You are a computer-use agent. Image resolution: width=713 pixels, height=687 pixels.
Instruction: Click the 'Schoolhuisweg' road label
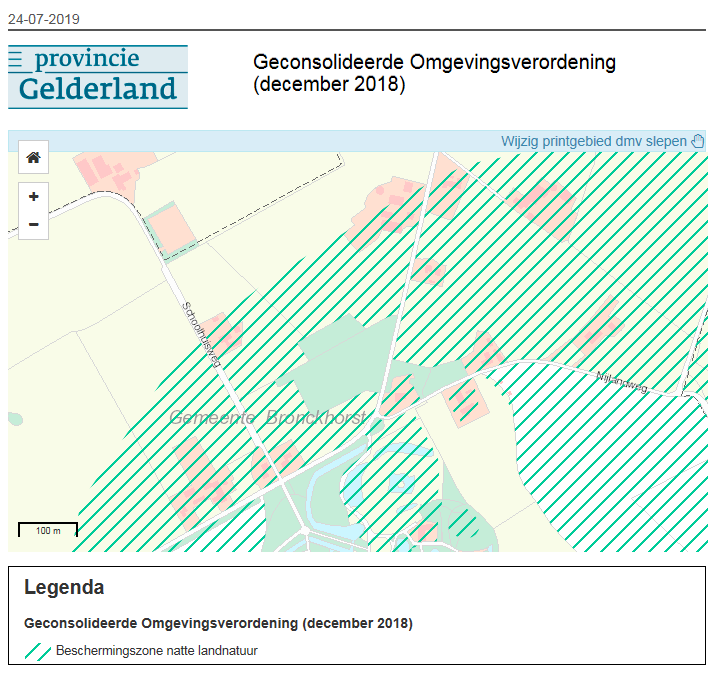(201, 334)
